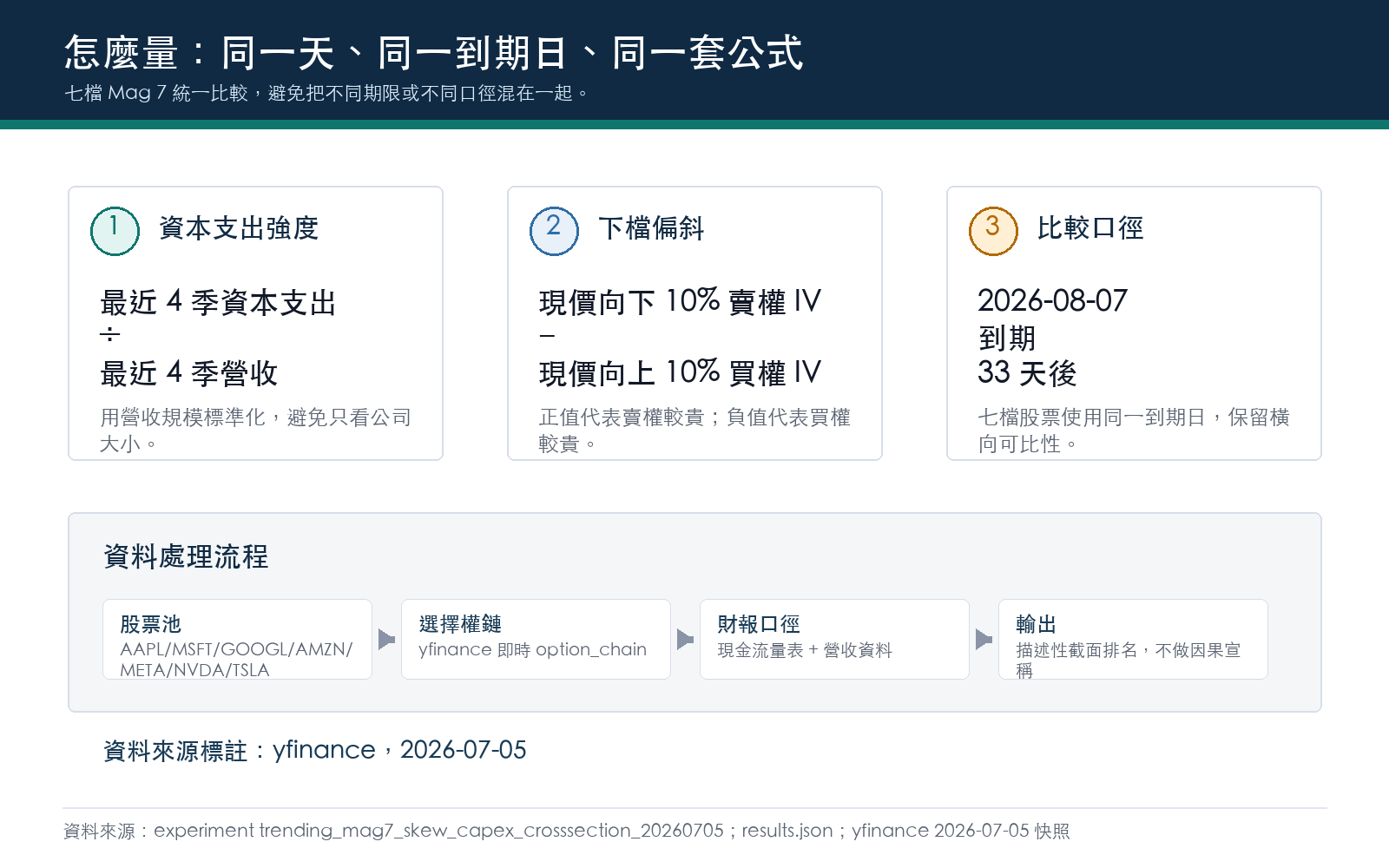Click the text 最近 4 季資本支出
The image size is (1389, 868).
click(x=218, y=302)
